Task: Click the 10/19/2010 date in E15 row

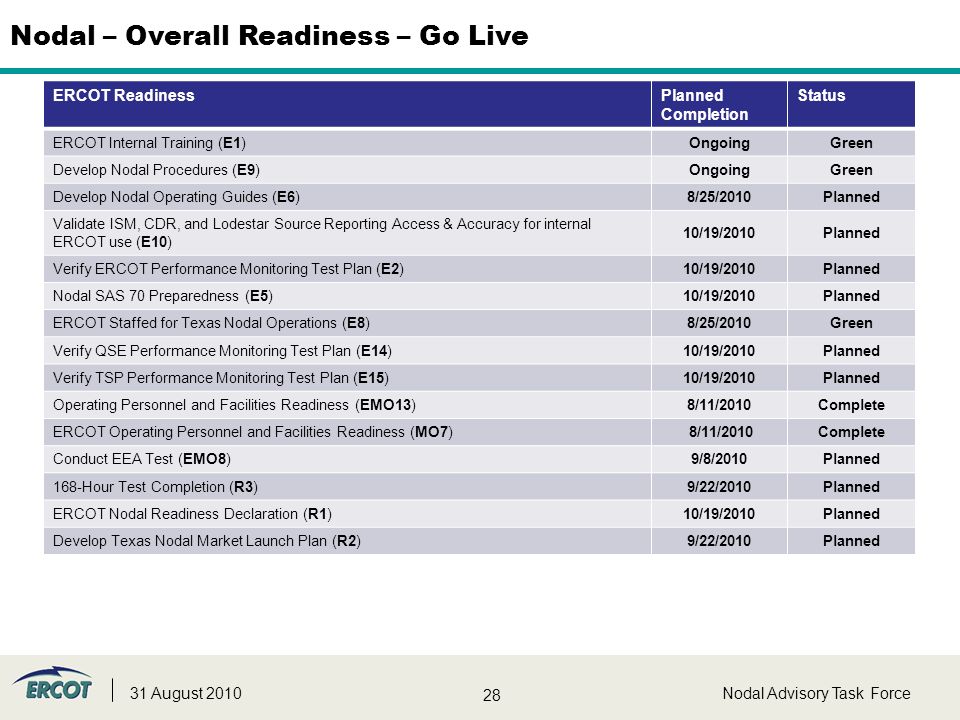Action: (719, 378)
